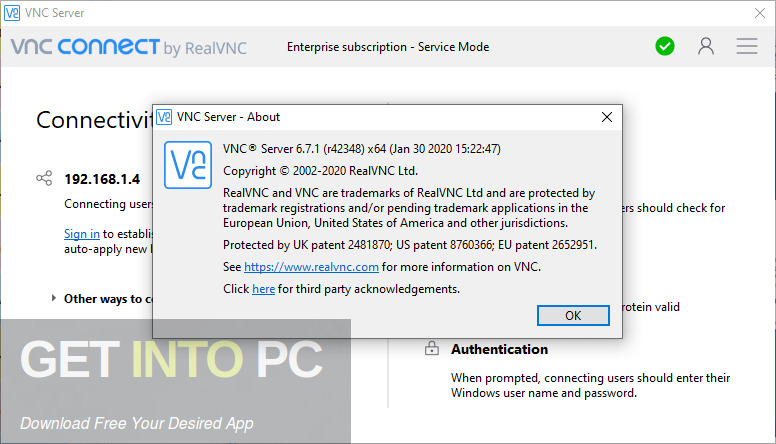This screenshot has width=776, height=444.
Task: Click the About dialog title bar icon
Action: 164,117
